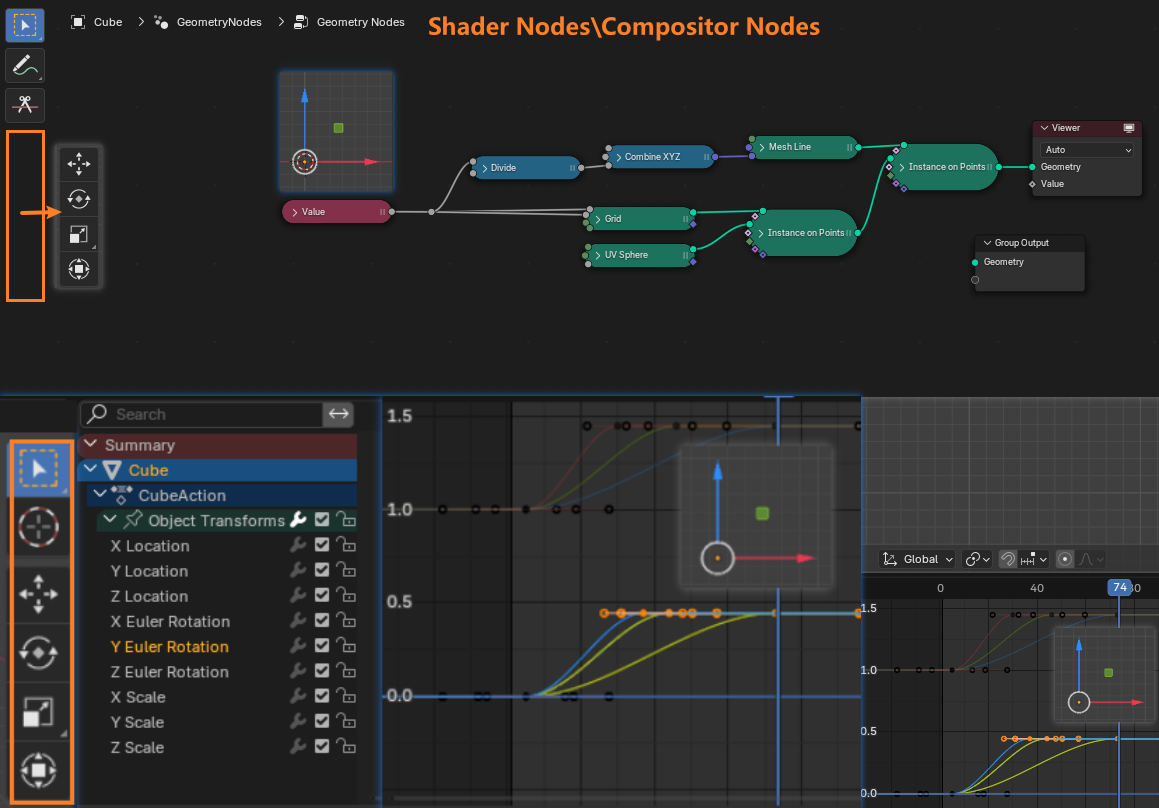Image resolution: width=1159 pixels, height=808 pixels.
Task: Select the Select Box tool in node editor
Action: point(25,25)
